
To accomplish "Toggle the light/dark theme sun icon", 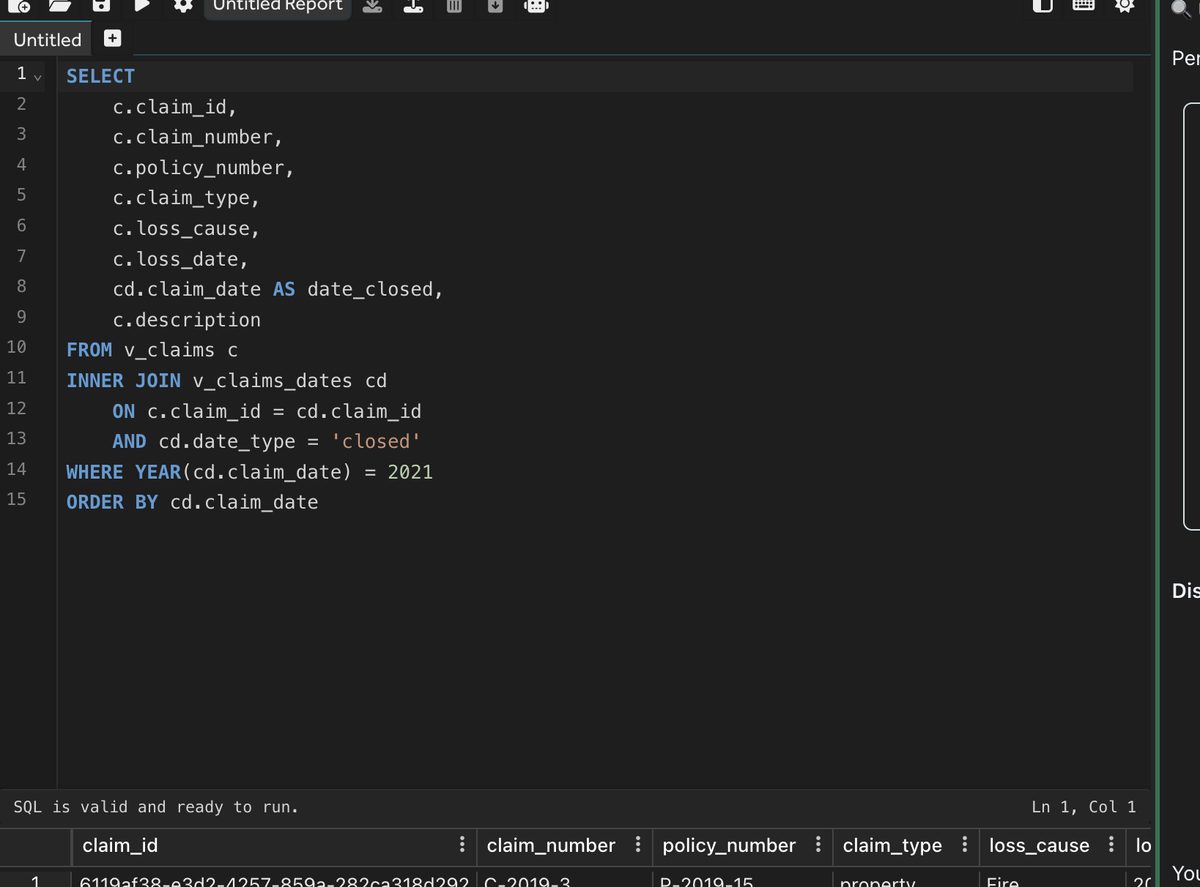I will [1124, 6].
